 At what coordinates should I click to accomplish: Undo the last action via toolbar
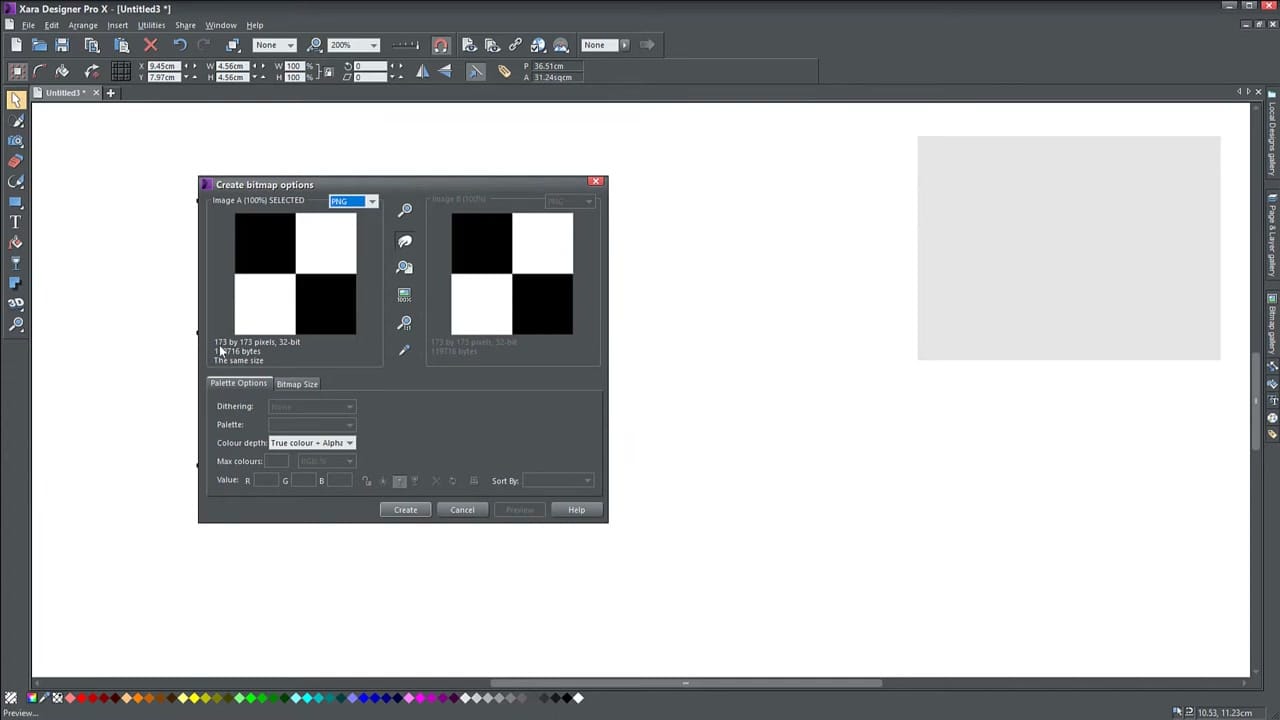[179, 44]
